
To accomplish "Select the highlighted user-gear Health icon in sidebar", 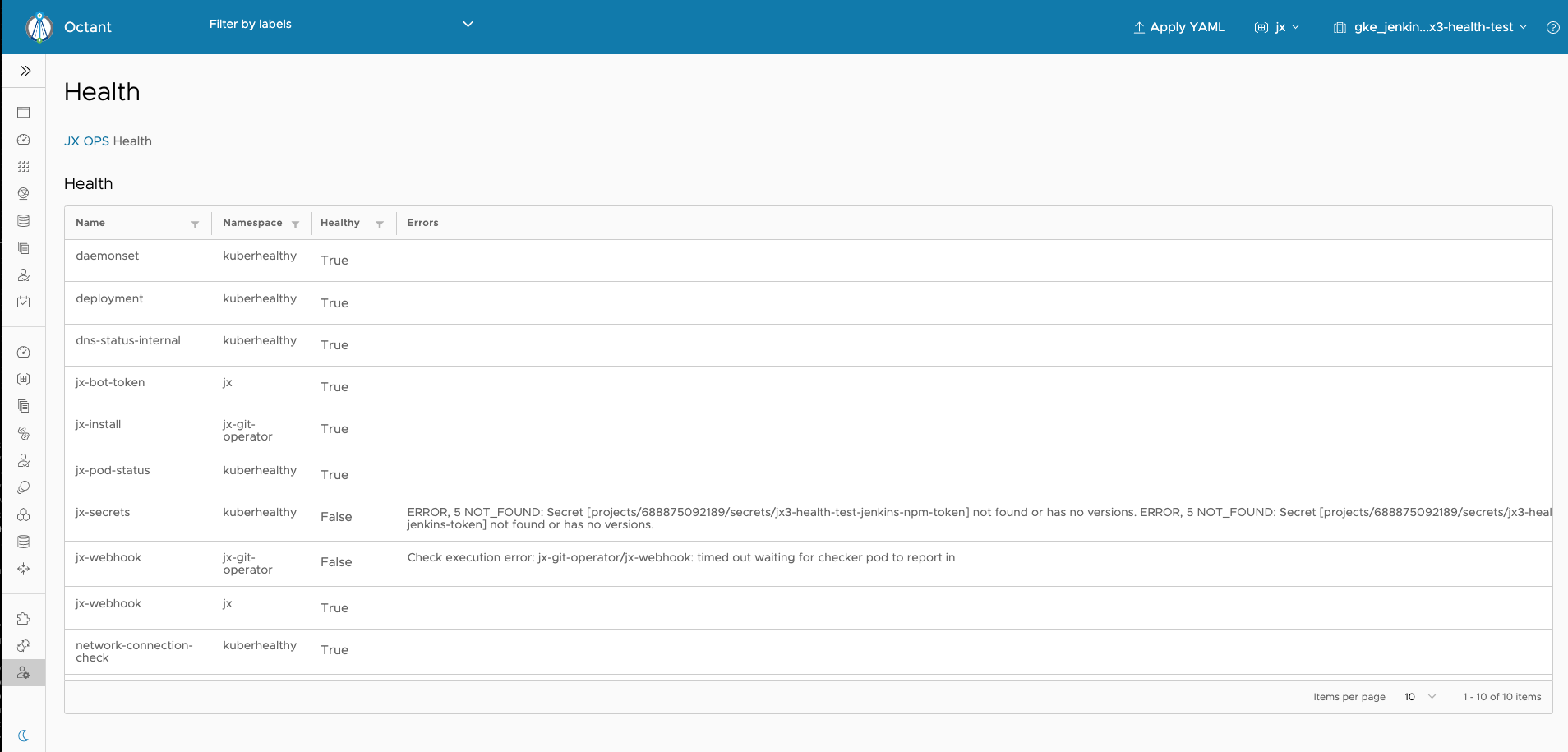I will coord(23,672).
